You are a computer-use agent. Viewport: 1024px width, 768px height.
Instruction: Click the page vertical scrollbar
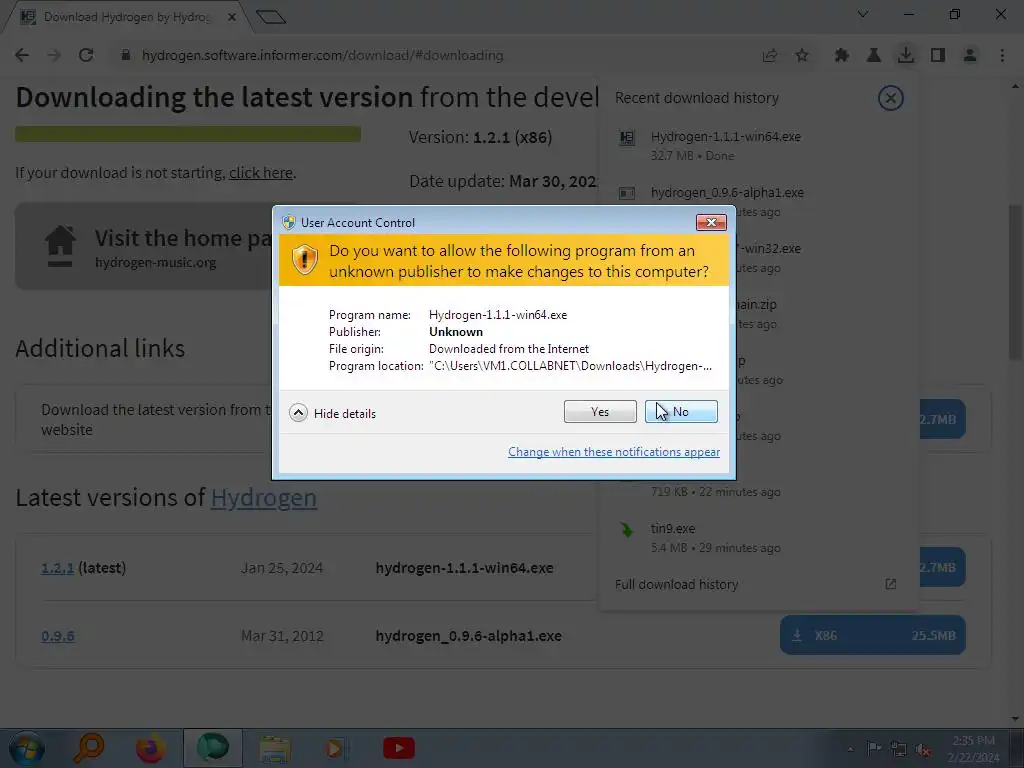[1016, 281]
